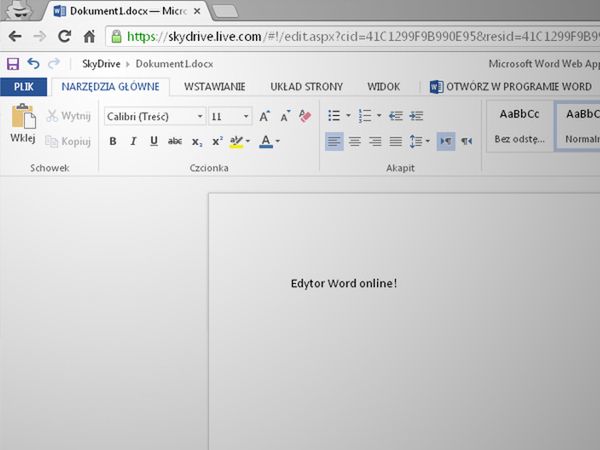Click the Save icon in quick access bar
The height and width of the screenshot is (450, 600).
click(x=13, y=64)
